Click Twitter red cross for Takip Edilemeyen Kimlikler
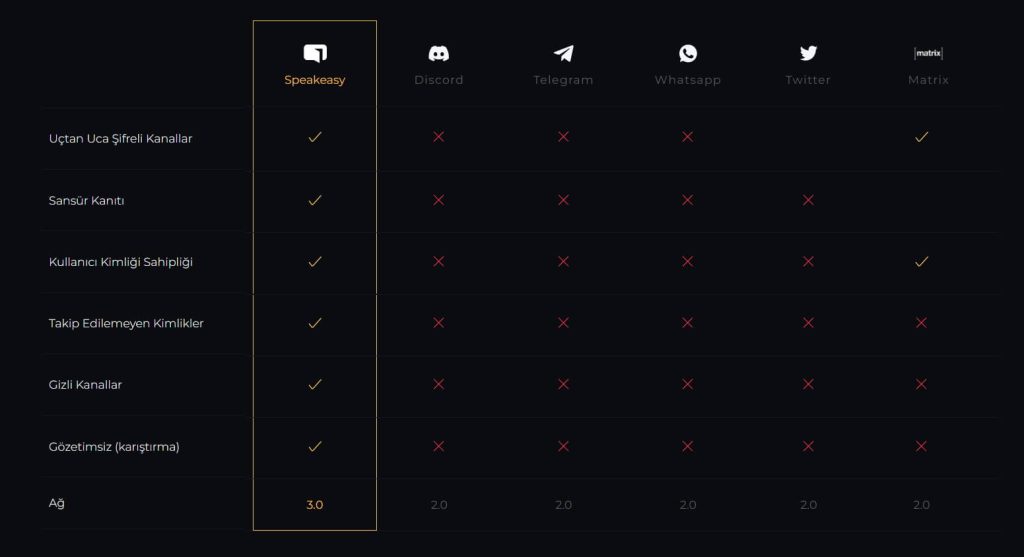Screen dimensions: 1024x557 (808, 323)
